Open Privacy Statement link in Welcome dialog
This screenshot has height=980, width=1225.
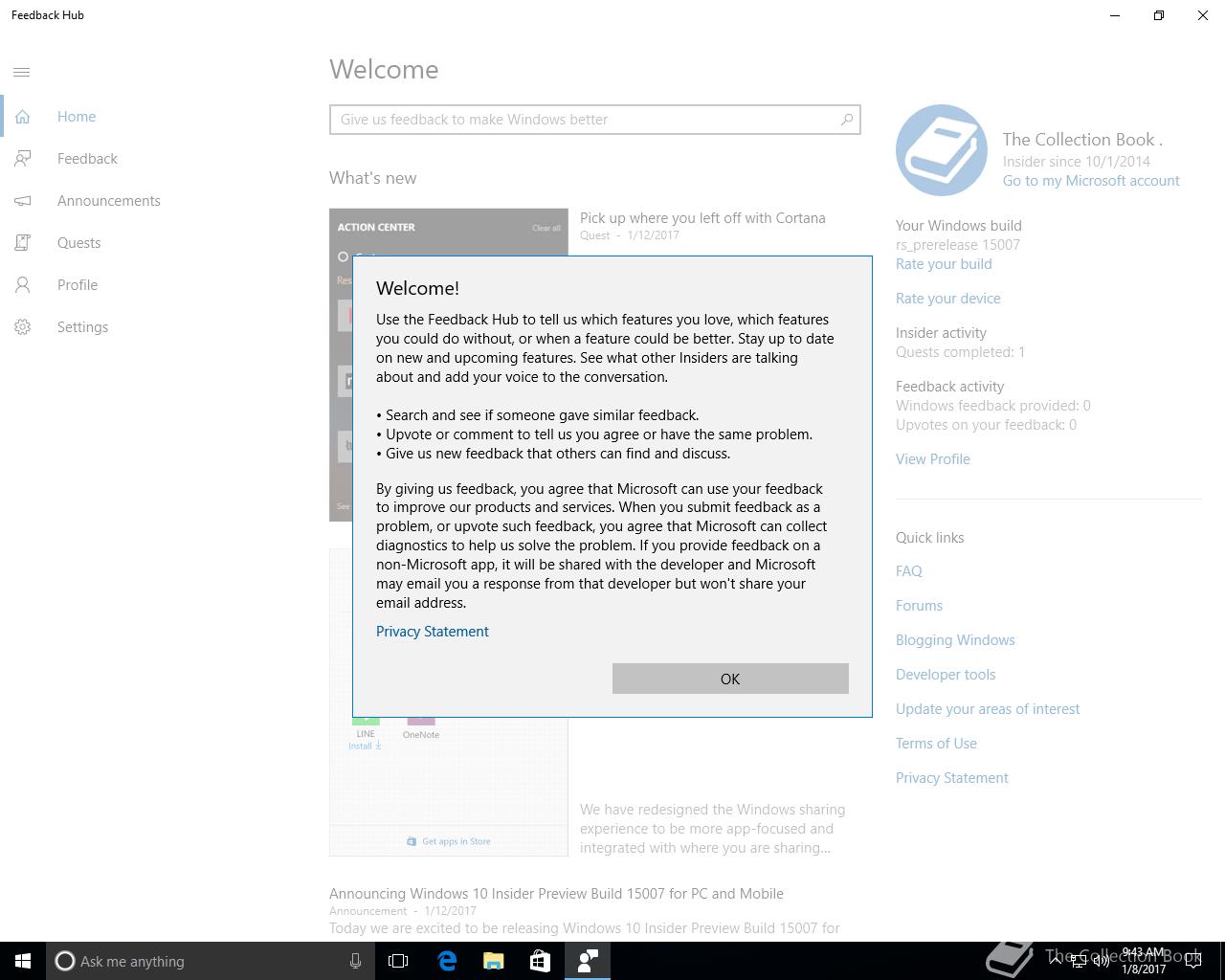coord(433,632)
